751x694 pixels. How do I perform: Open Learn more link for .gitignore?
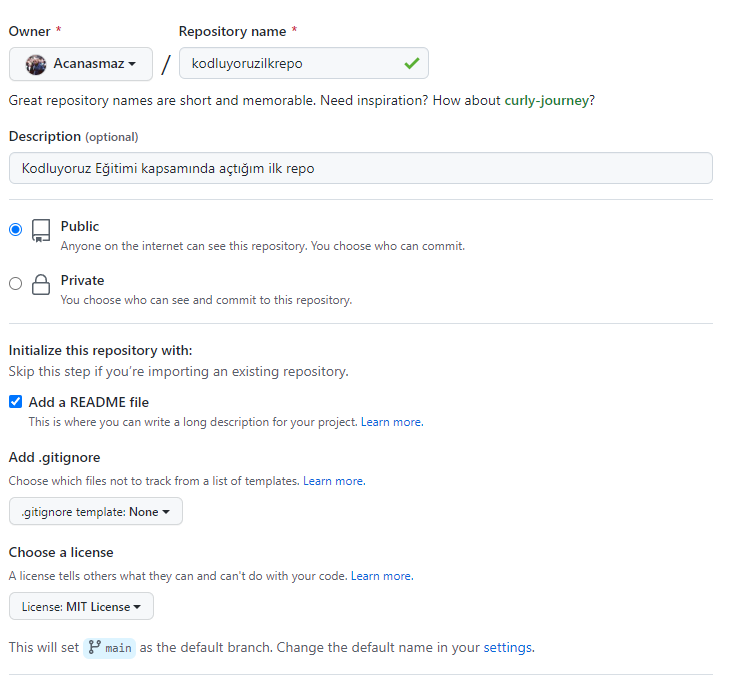click(334, 481)
